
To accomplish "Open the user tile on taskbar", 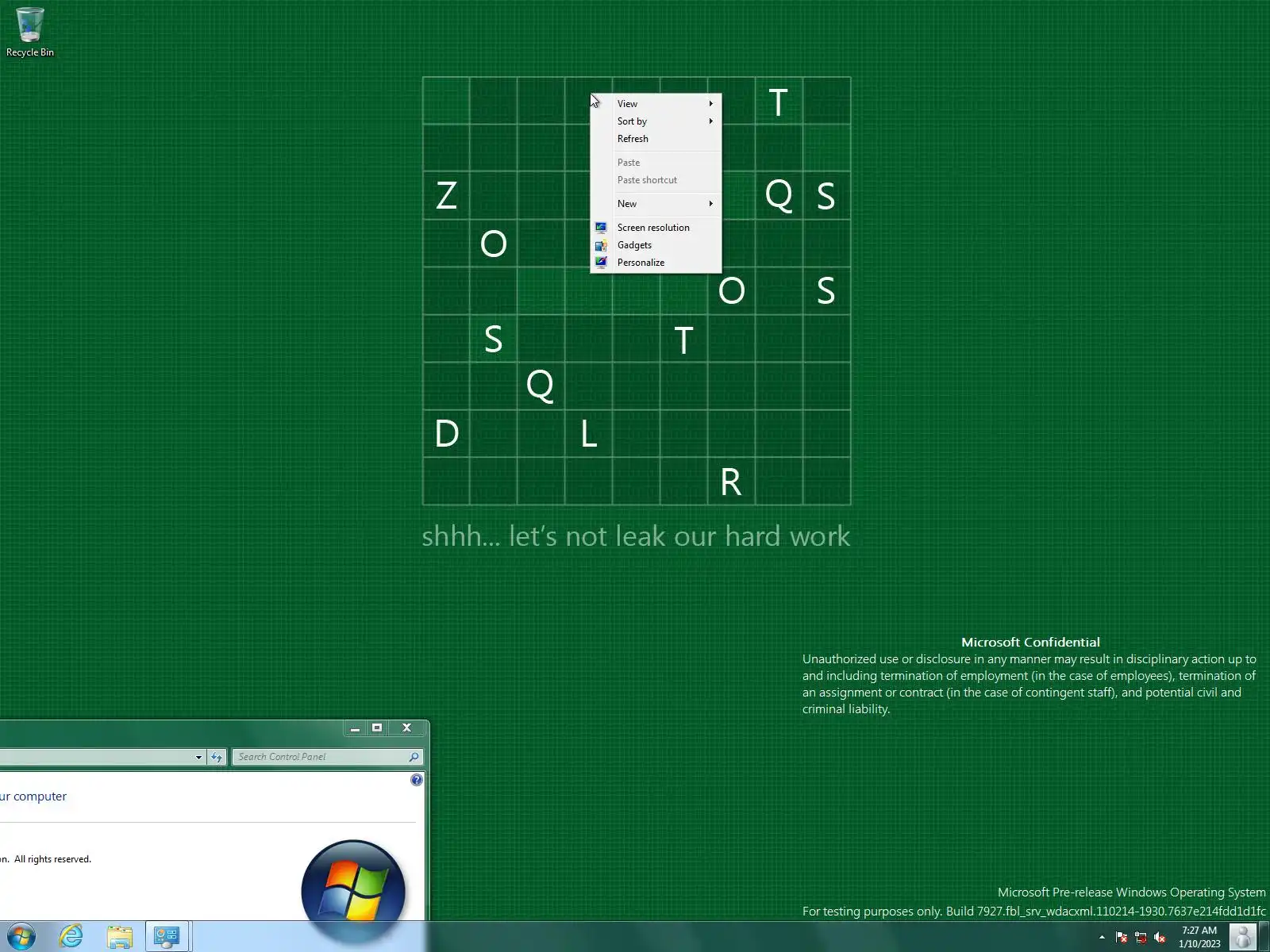I will [1243, 937].
